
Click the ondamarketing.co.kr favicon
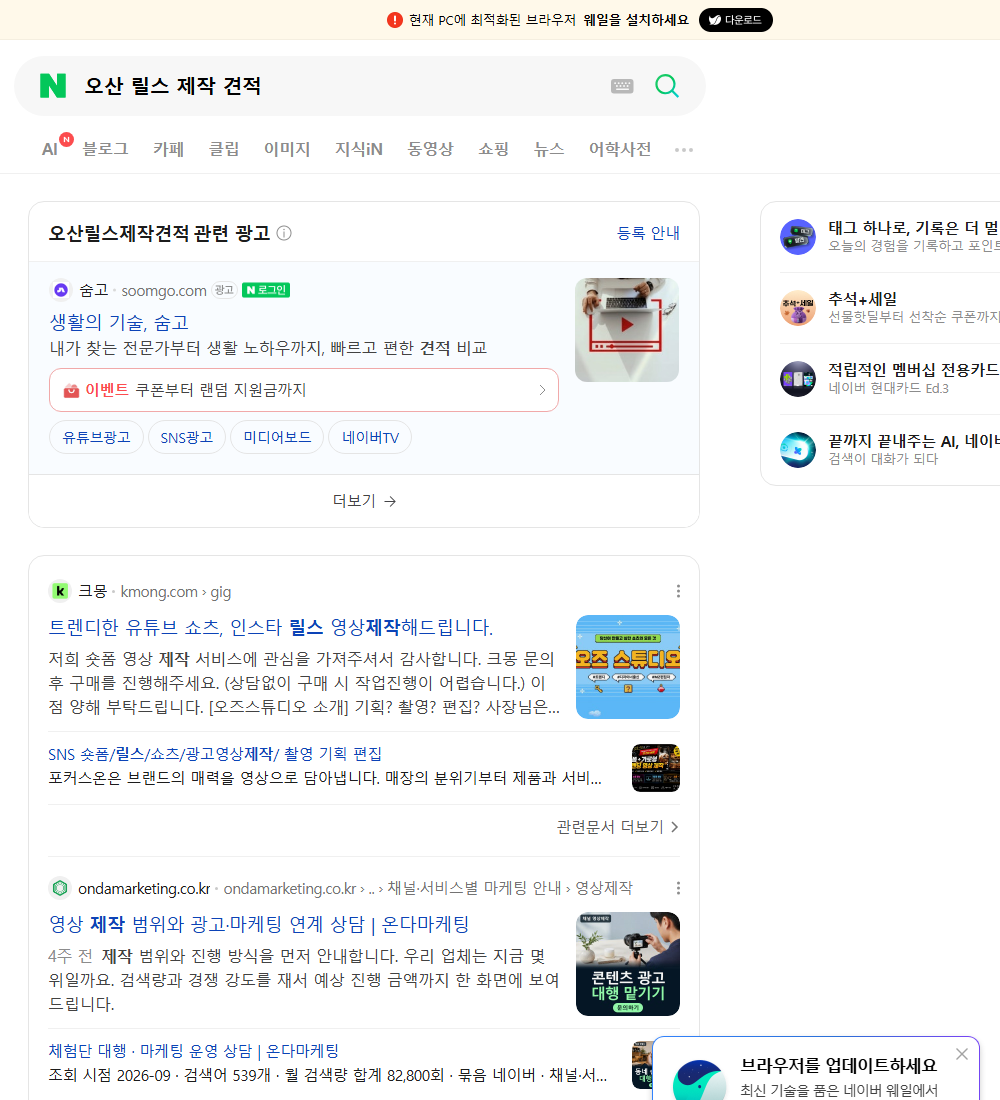pyautogui.click(x=60, y=888)
